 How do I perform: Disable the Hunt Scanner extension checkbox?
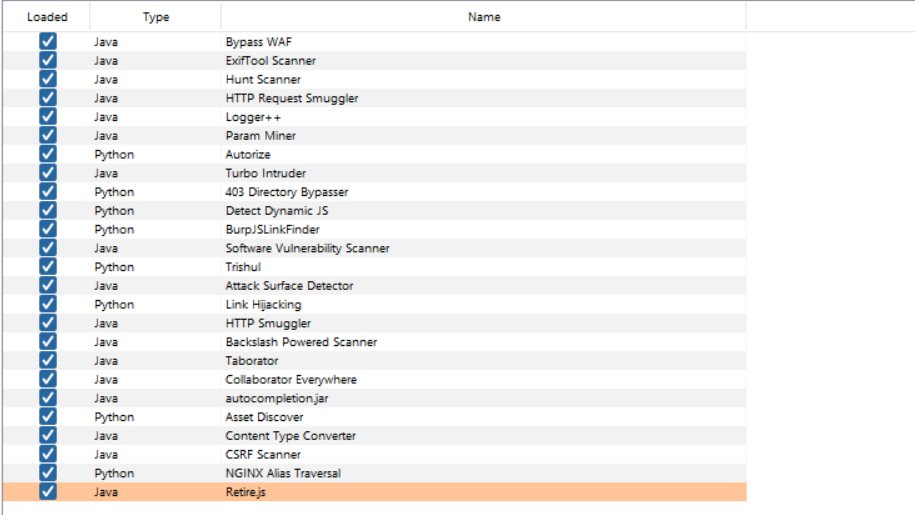point(48,79)
